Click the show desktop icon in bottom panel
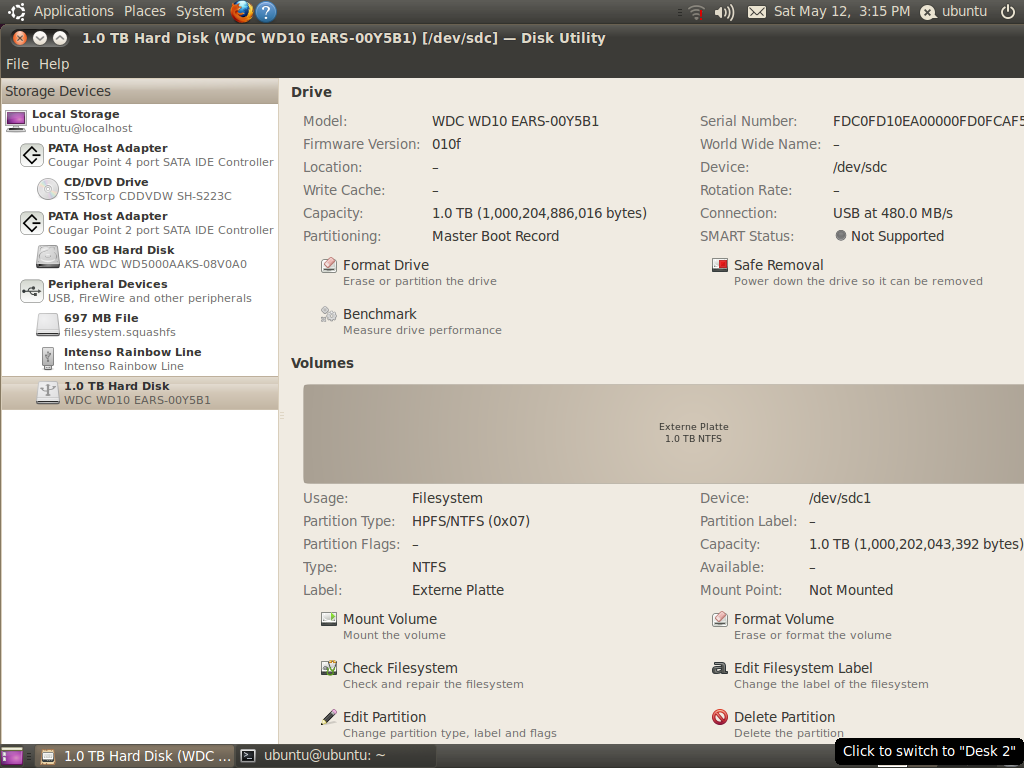Screen dimensions: 1024x768 pyautogui.click(x=12, y=756)
